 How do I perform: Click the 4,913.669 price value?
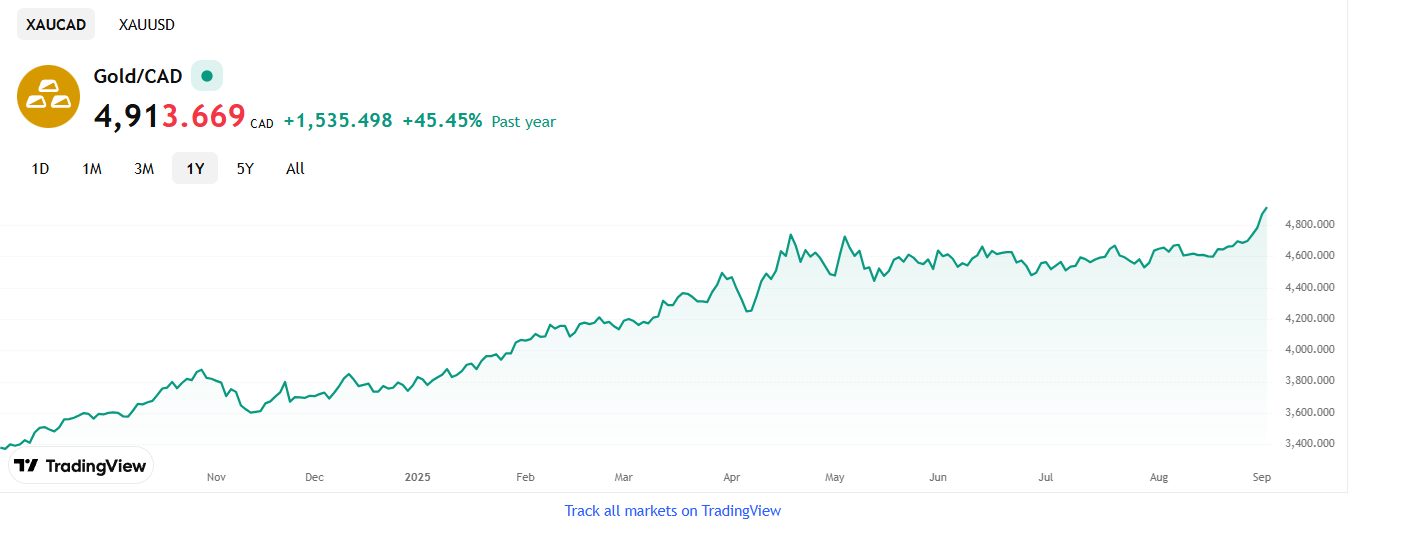(169, 117)
